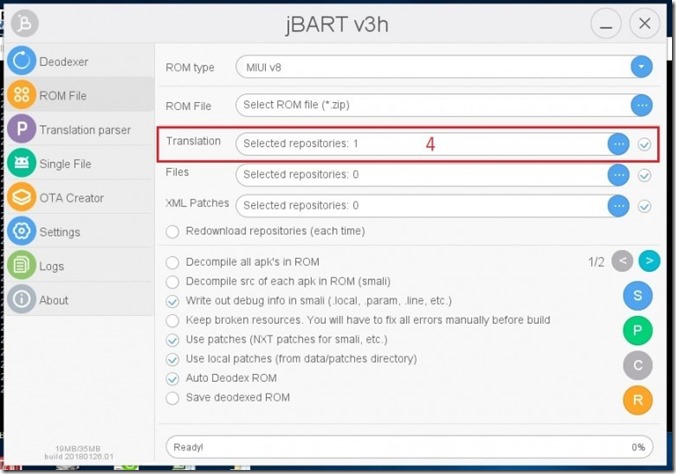This screenshot has height=474, width=676.
Task: Enable Save deodexed ROM
Action: pyautogui.click(x=172, y=398)
